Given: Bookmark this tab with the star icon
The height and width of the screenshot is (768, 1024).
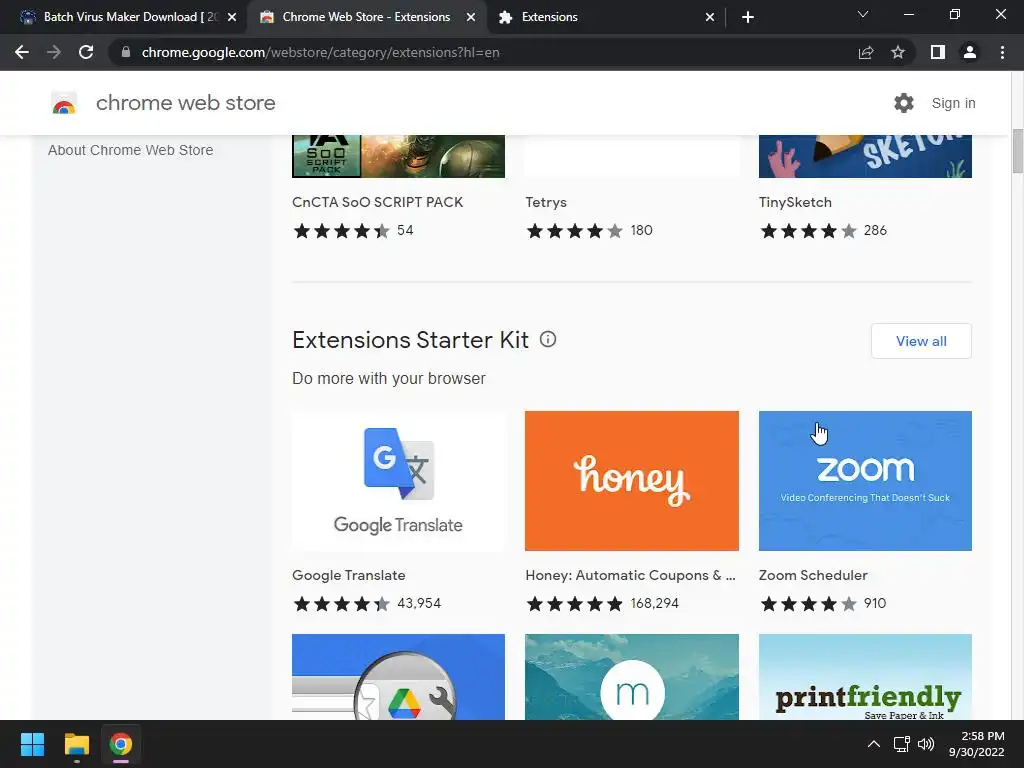Looking at the screenshot, I should tap(898, 52).
